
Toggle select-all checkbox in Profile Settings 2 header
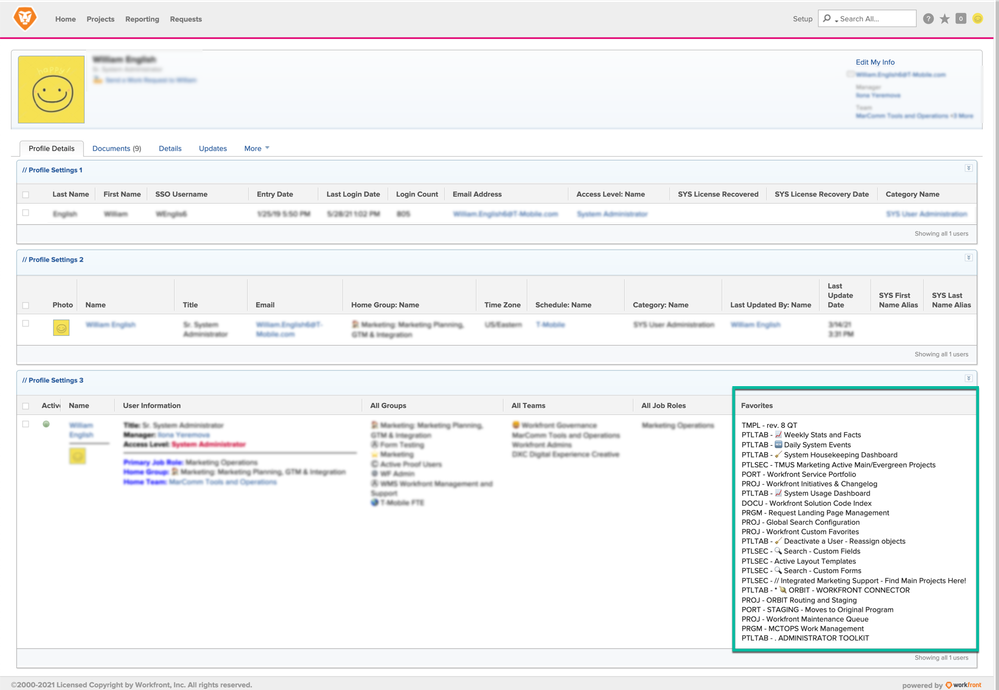click(x=26, y=305)
